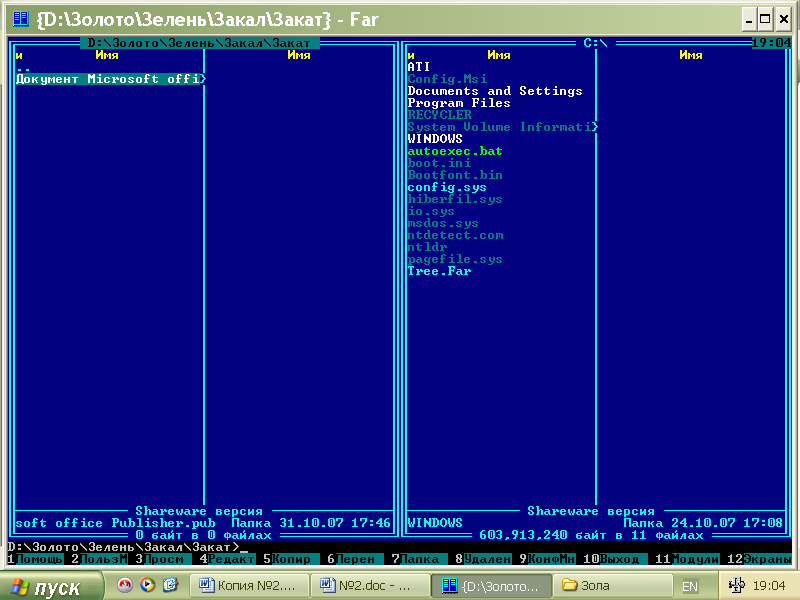This screenshot has width=800, height=600.
Task: Select ntdetect.com file
Action: pyautogui.click(x=455, y=235)
